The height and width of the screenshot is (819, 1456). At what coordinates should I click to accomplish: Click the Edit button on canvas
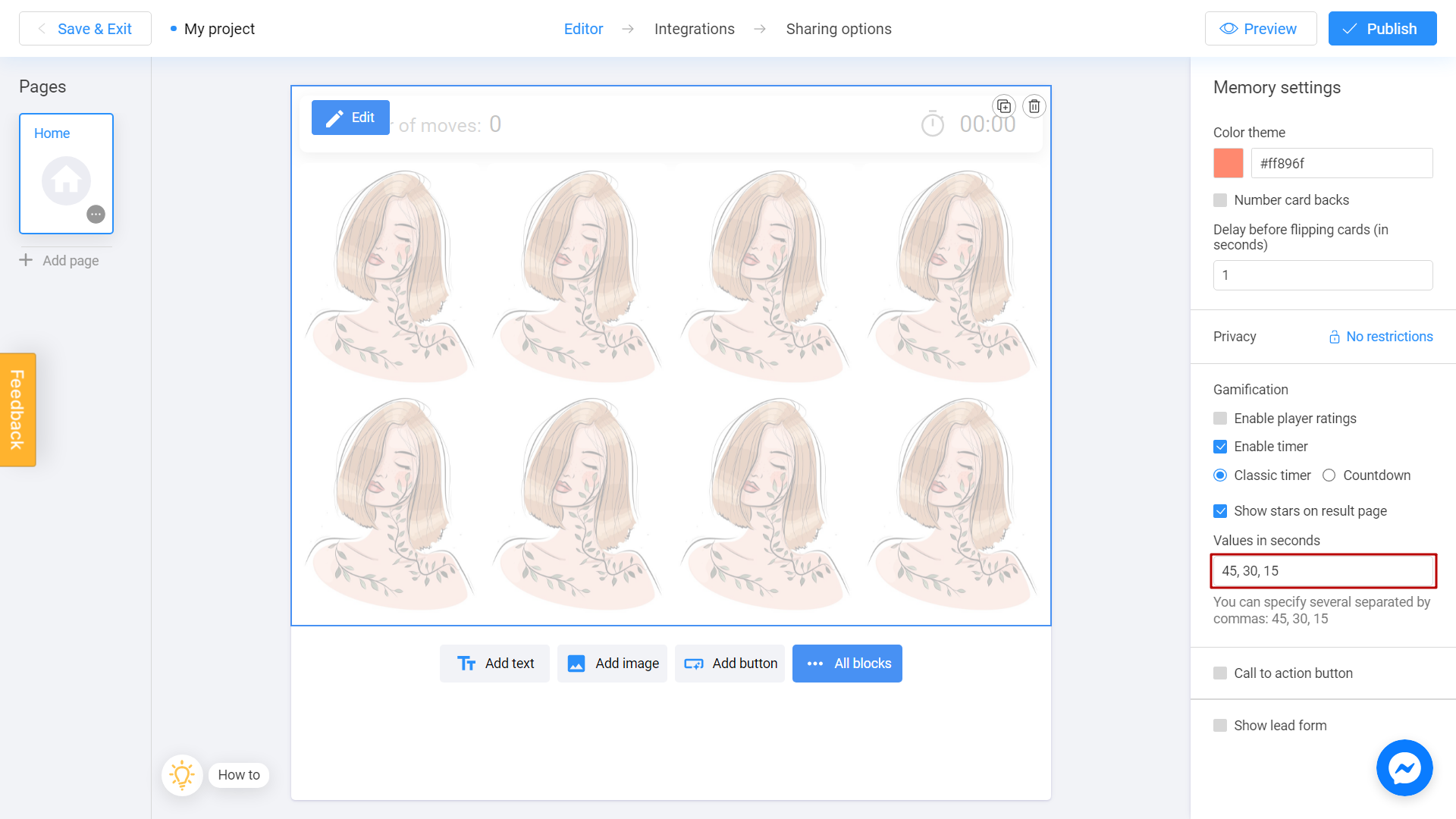point(350,117)
